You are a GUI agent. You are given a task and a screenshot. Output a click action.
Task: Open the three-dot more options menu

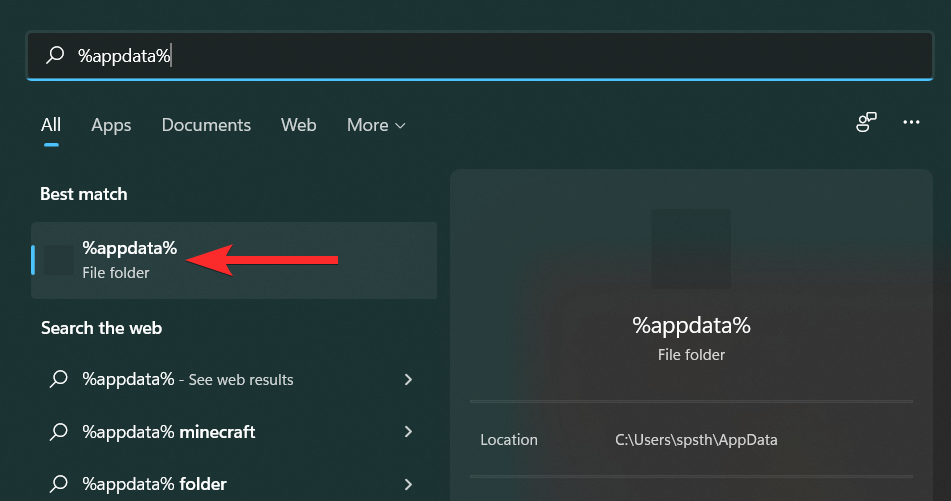coord(911,123)
